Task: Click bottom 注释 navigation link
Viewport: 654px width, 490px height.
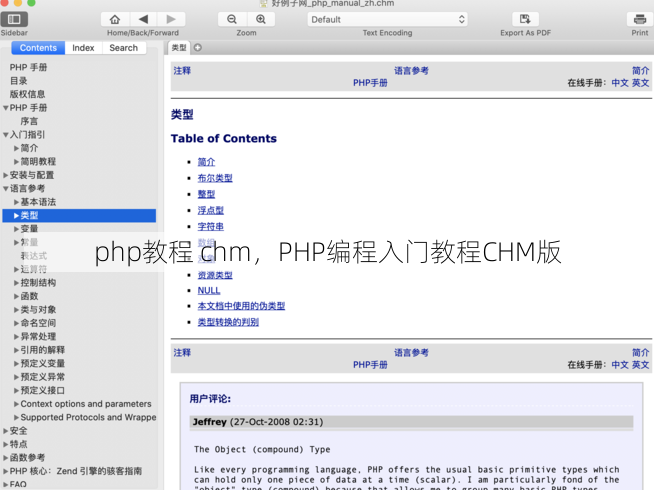Action: pyautogui.click(x=182, y=353)
